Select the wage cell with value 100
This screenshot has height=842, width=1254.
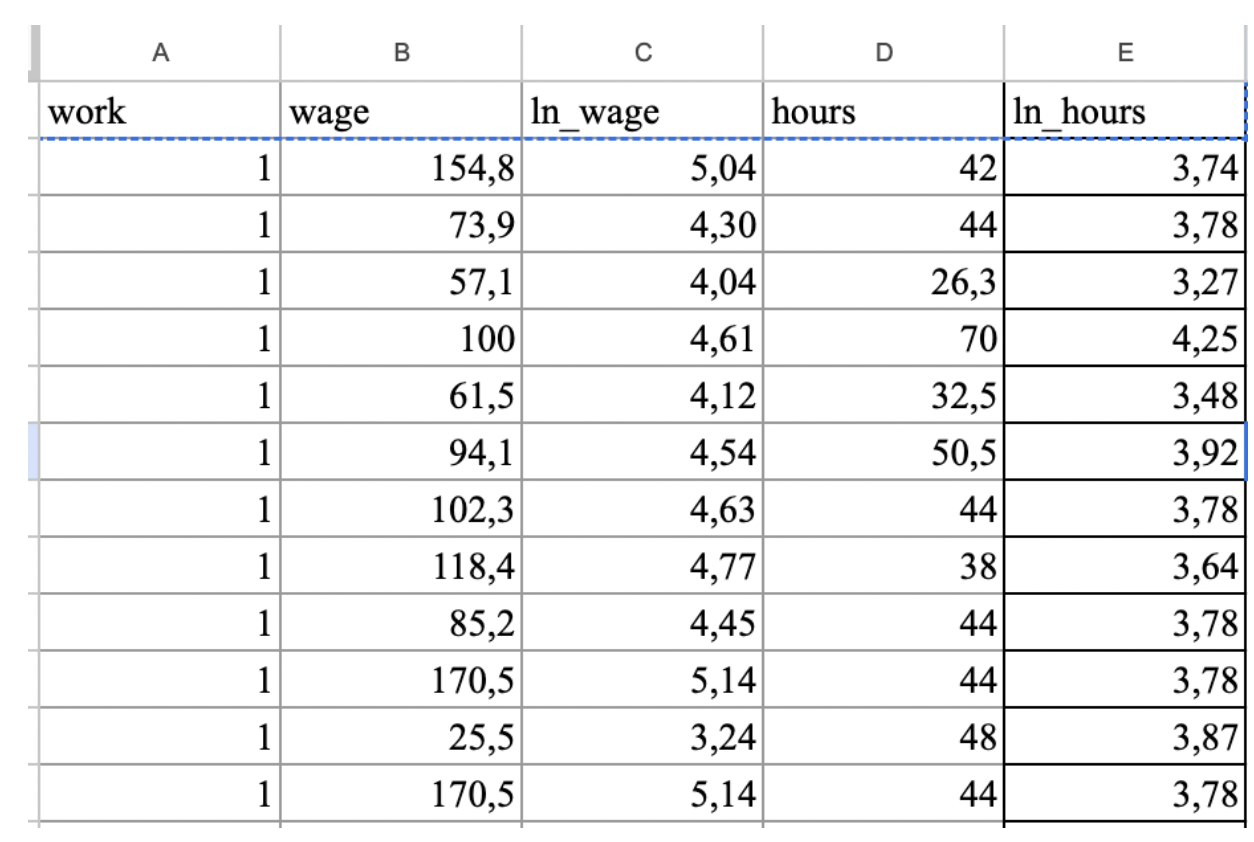[x=401, y=340]
